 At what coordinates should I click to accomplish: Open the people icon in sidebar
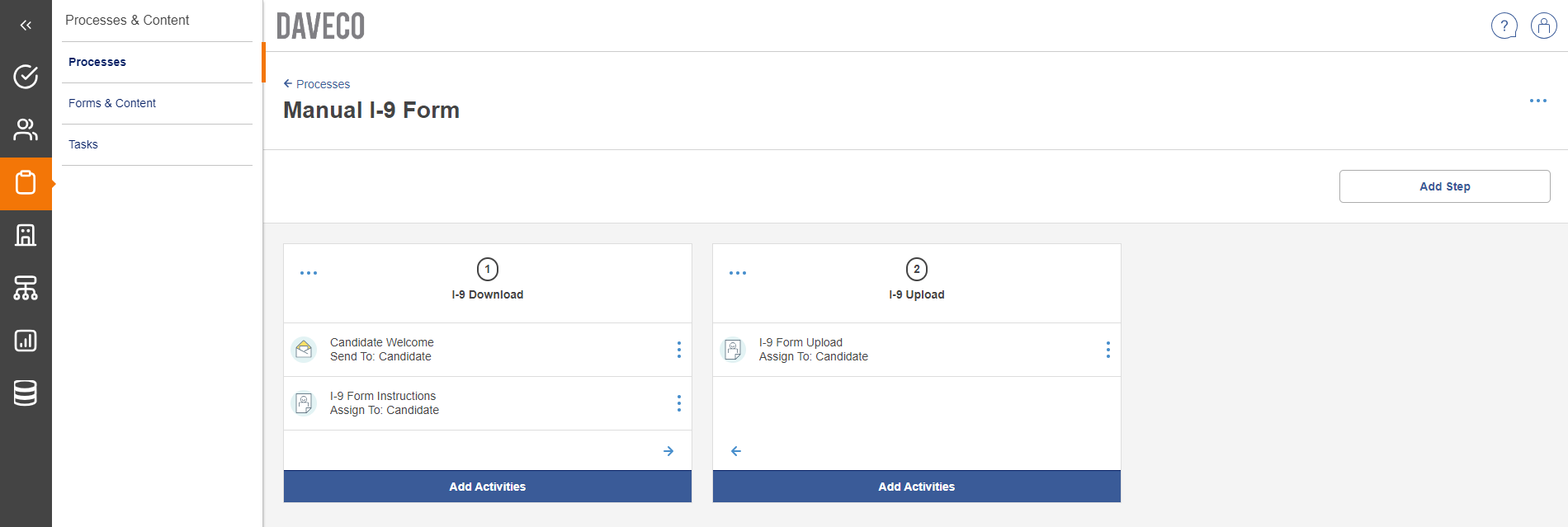(26, 129)
